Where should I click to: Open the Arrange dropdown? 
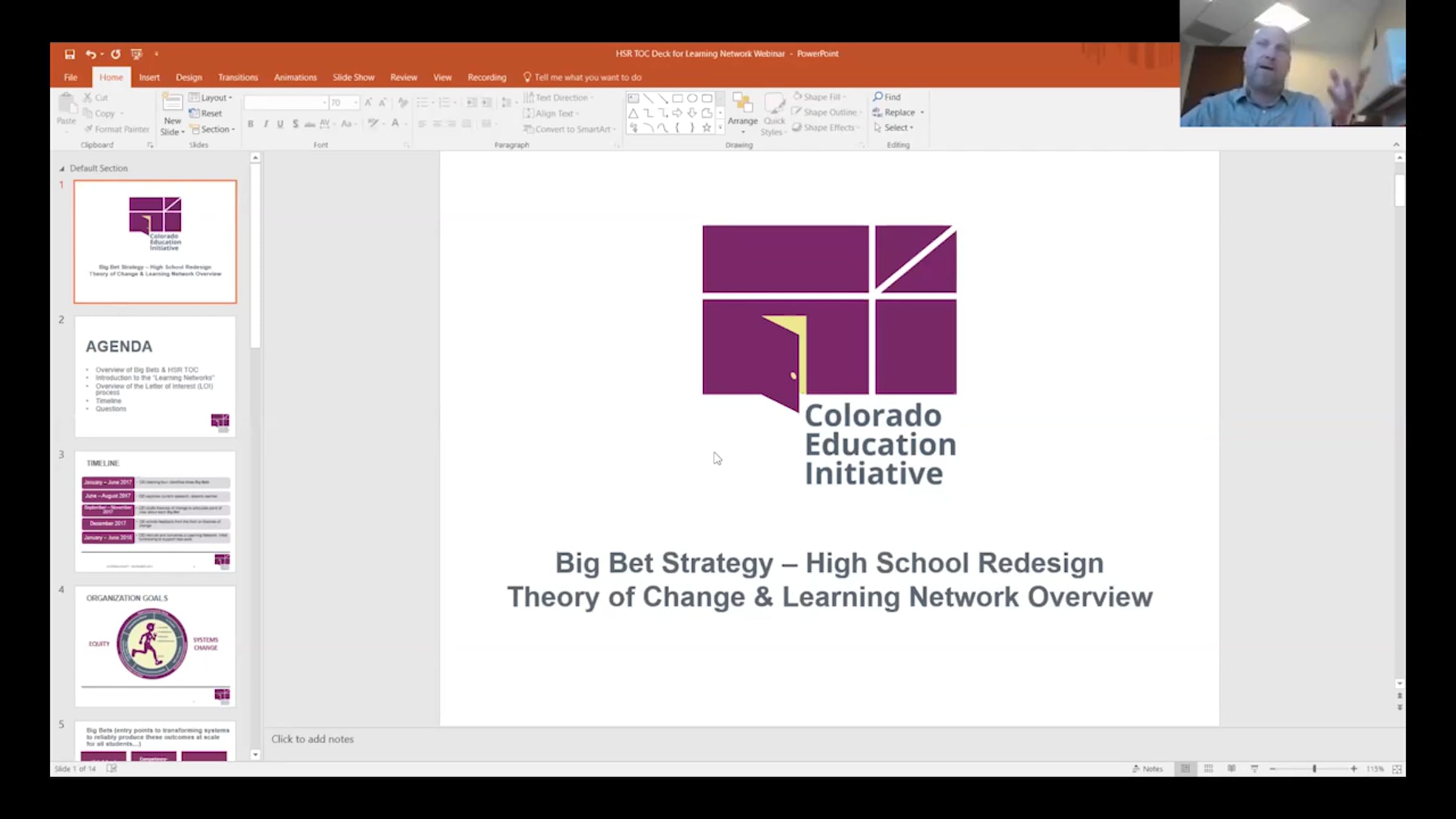(743, 113)
